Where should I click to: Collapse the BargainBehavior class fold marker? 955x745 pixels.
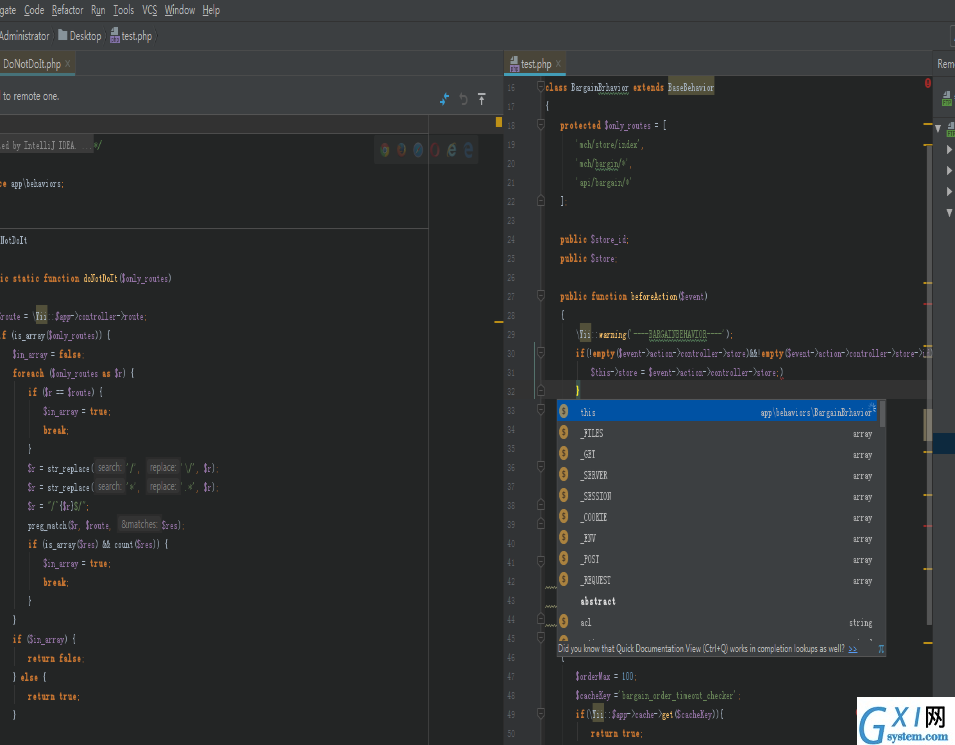click(540, 87)
